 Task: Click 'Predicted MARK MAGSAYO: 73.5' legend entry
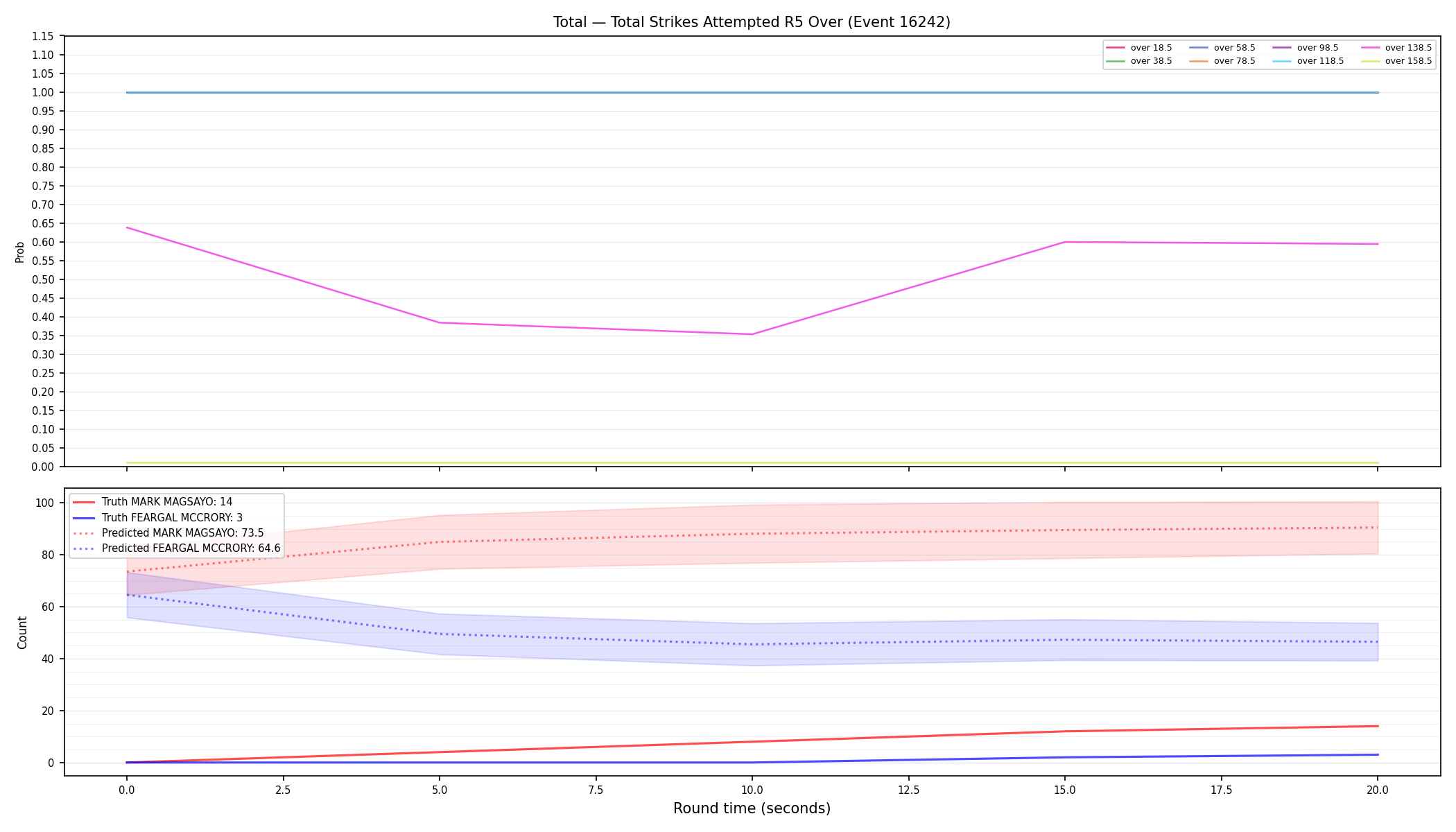168,533
